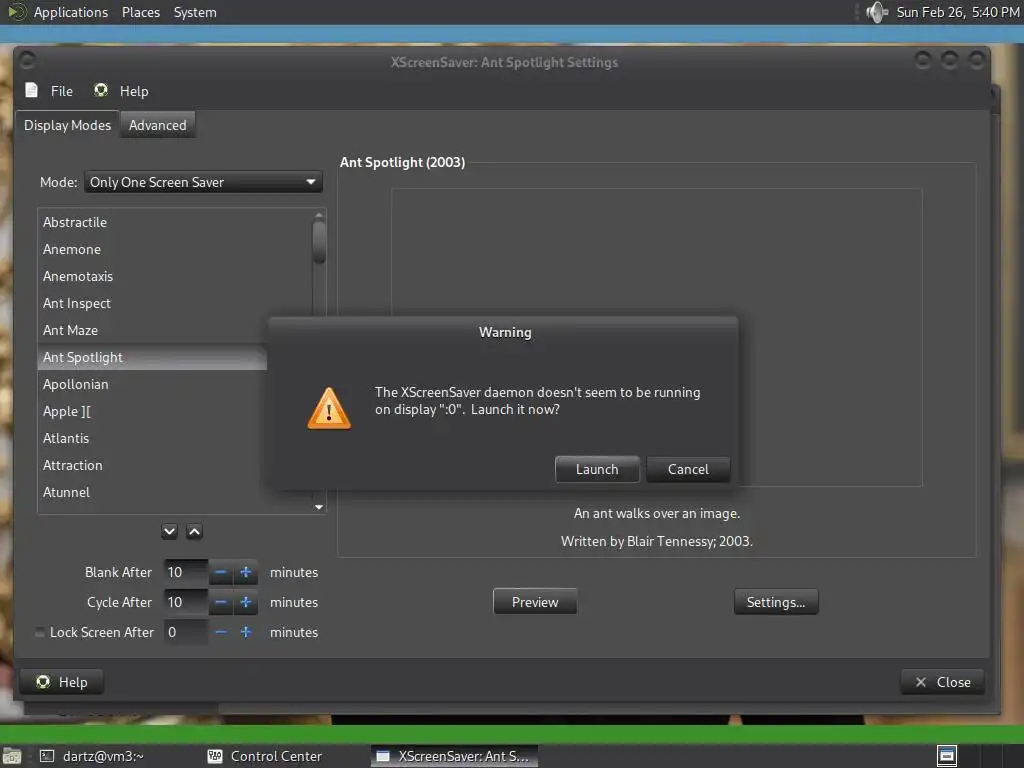Click the Applications menu logo icon
The width and height of the screenshot is (1024, 768).
click(x=16, y=12)
